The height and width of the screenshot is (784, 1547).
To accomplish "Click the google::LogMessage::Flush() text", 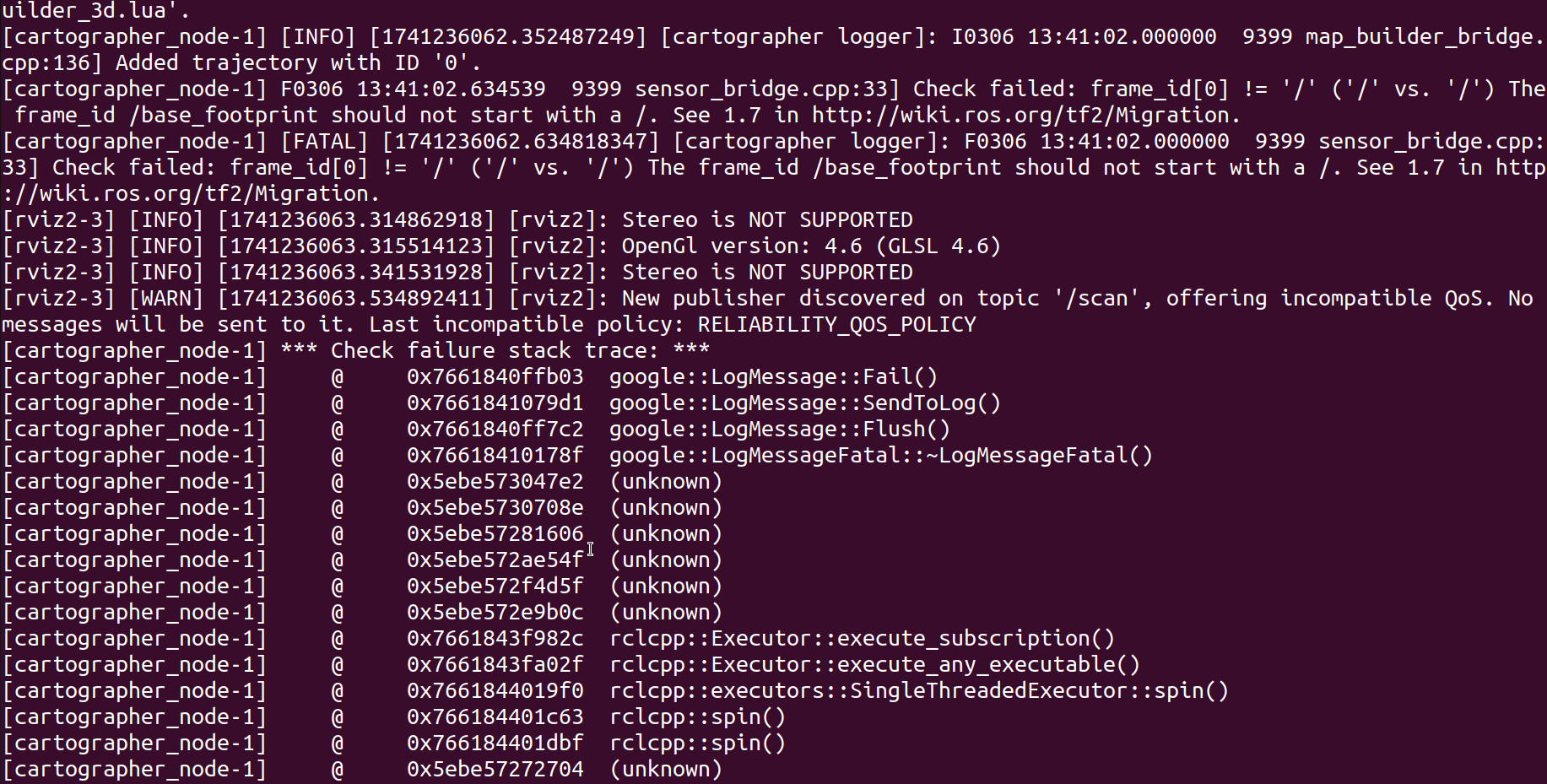I will (x=780, y=430).
